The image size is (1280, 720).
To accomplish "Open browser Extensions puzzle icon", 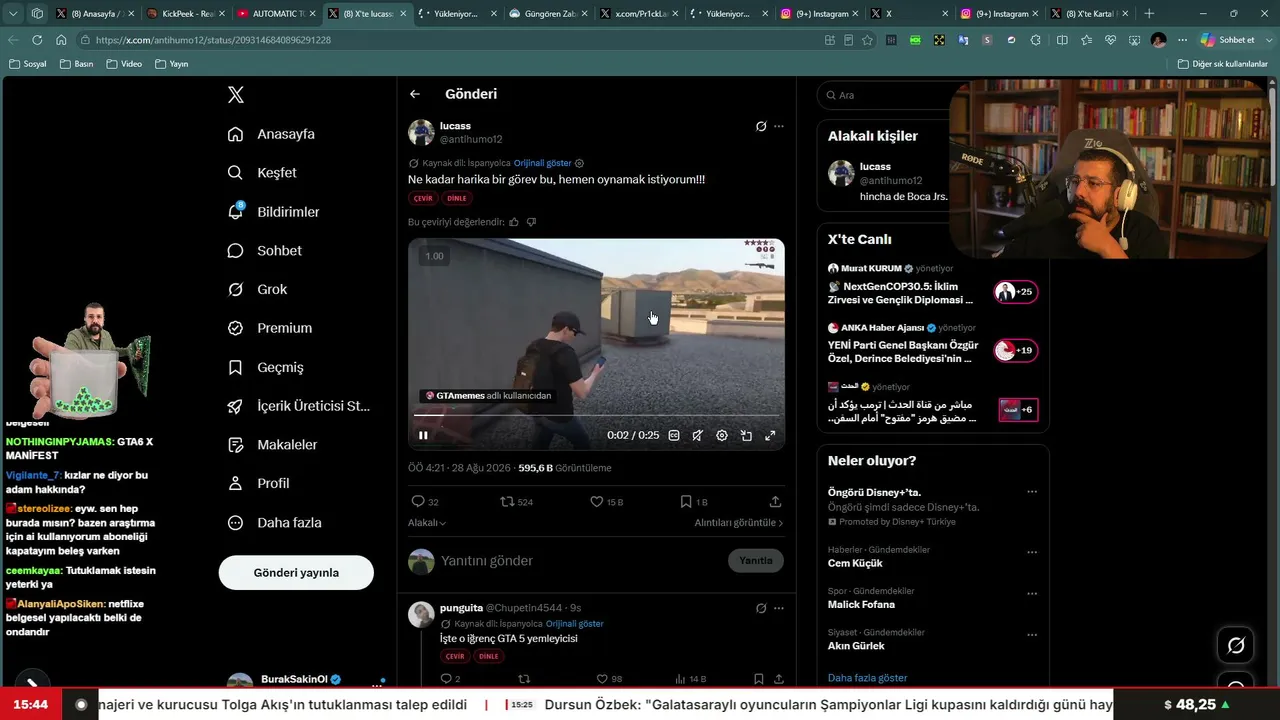I will pos(1035,40).
